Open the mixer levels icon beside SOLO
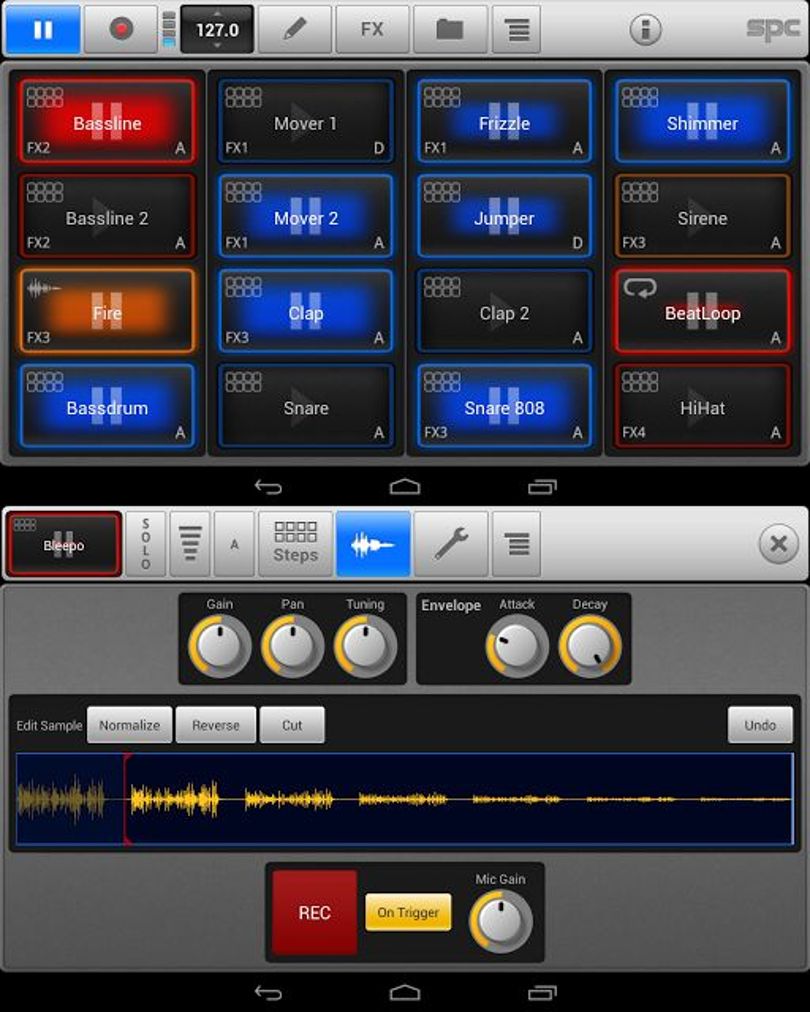The image size is (810, 1012). coord(190,544)
